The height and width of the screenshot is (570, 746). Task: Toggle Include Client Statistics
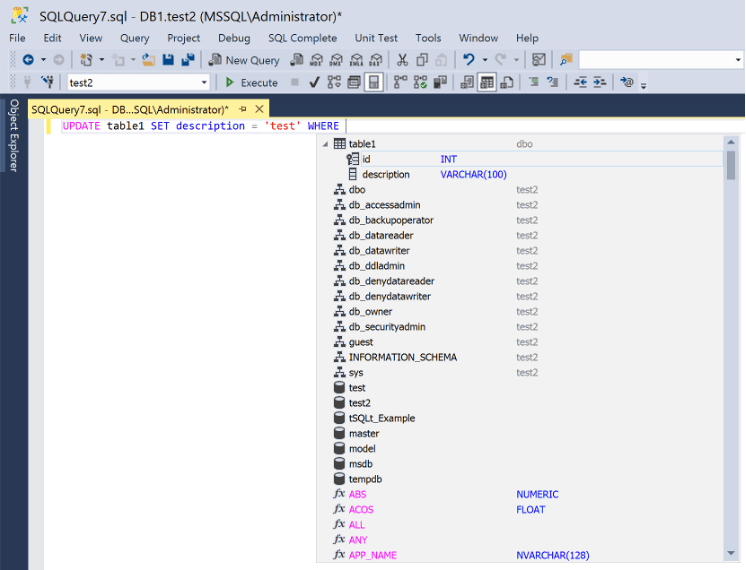click(x=440, y=82)
